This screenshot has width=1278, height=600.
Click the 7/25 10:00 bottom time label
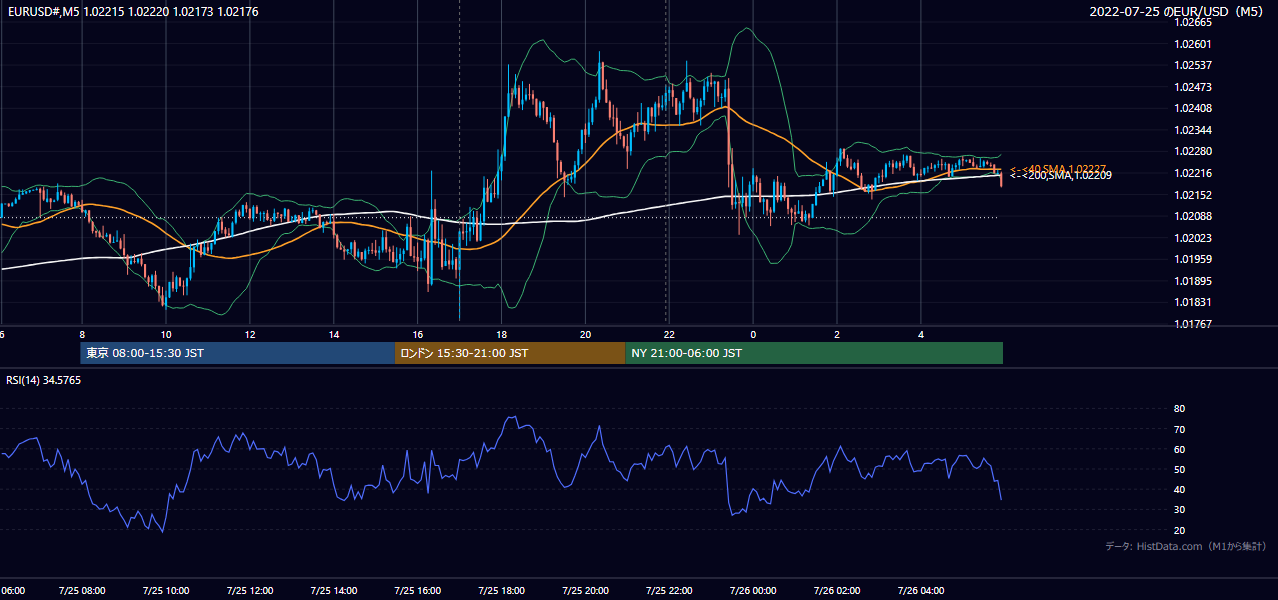pyautogui.click(x=166, y=590)
